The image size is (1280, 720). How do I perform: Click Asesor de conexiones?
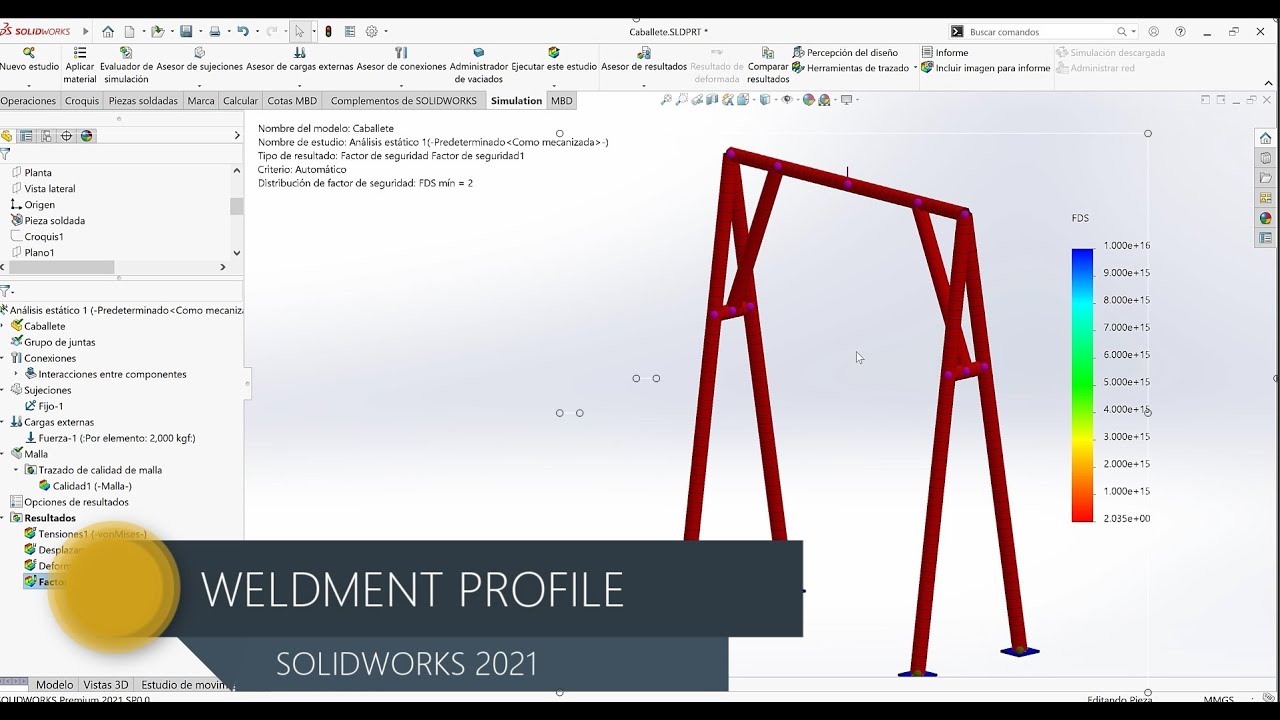(401, 60)
